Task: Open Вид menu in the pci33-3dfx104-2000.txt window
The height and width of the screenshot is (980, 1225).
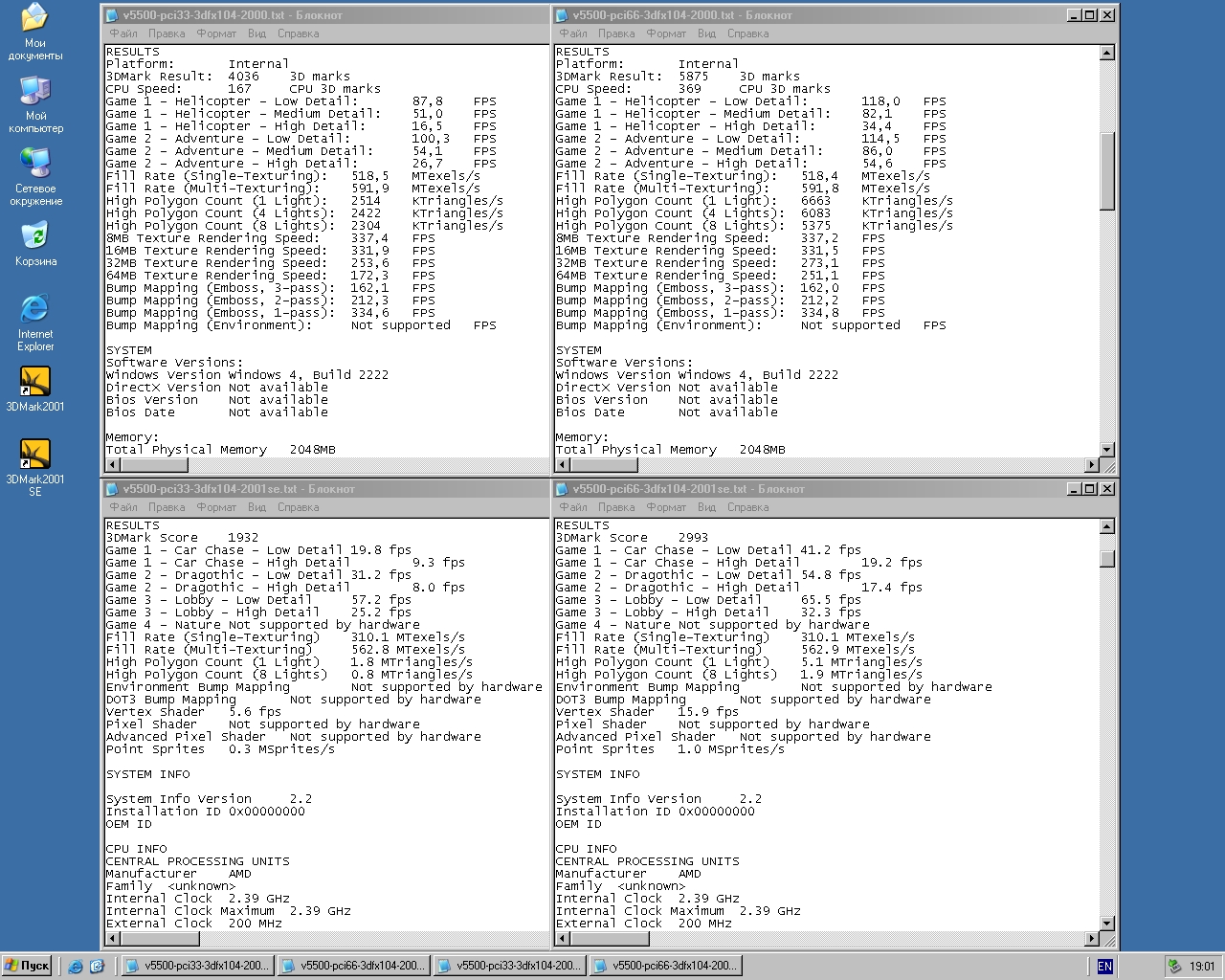Action: [x=256, y=33]
